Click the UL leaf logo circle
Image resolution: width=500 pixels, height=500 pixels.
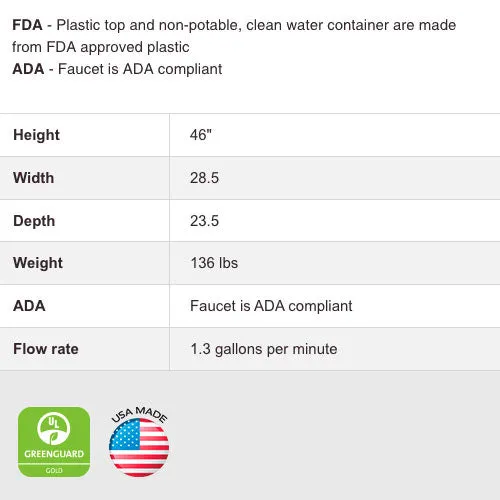point(54,428)
